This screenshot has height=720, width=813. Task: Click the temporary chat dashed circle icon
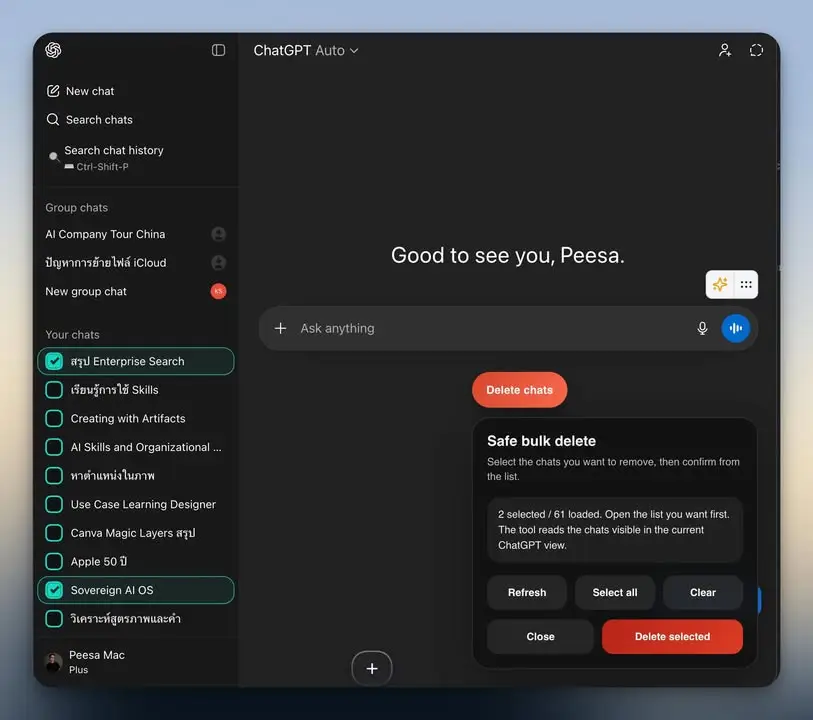click(756, 50)
